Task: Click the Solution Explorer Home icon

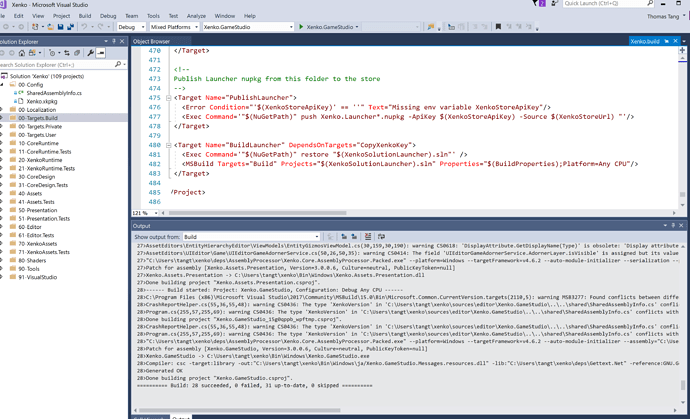Action: [x=22, y=53]
